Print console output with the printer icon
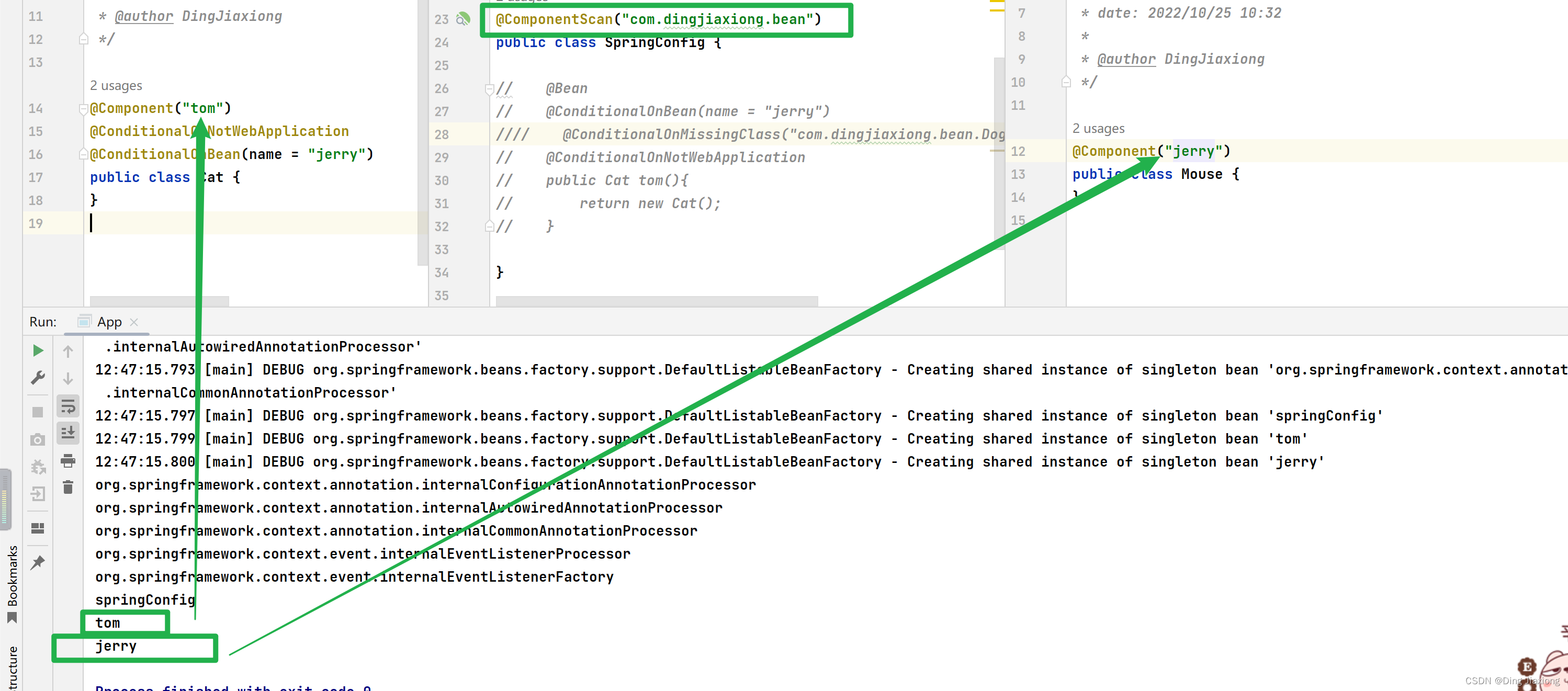Image resolution: width=1568 pixels, height=691 pixels. [68, 461]
